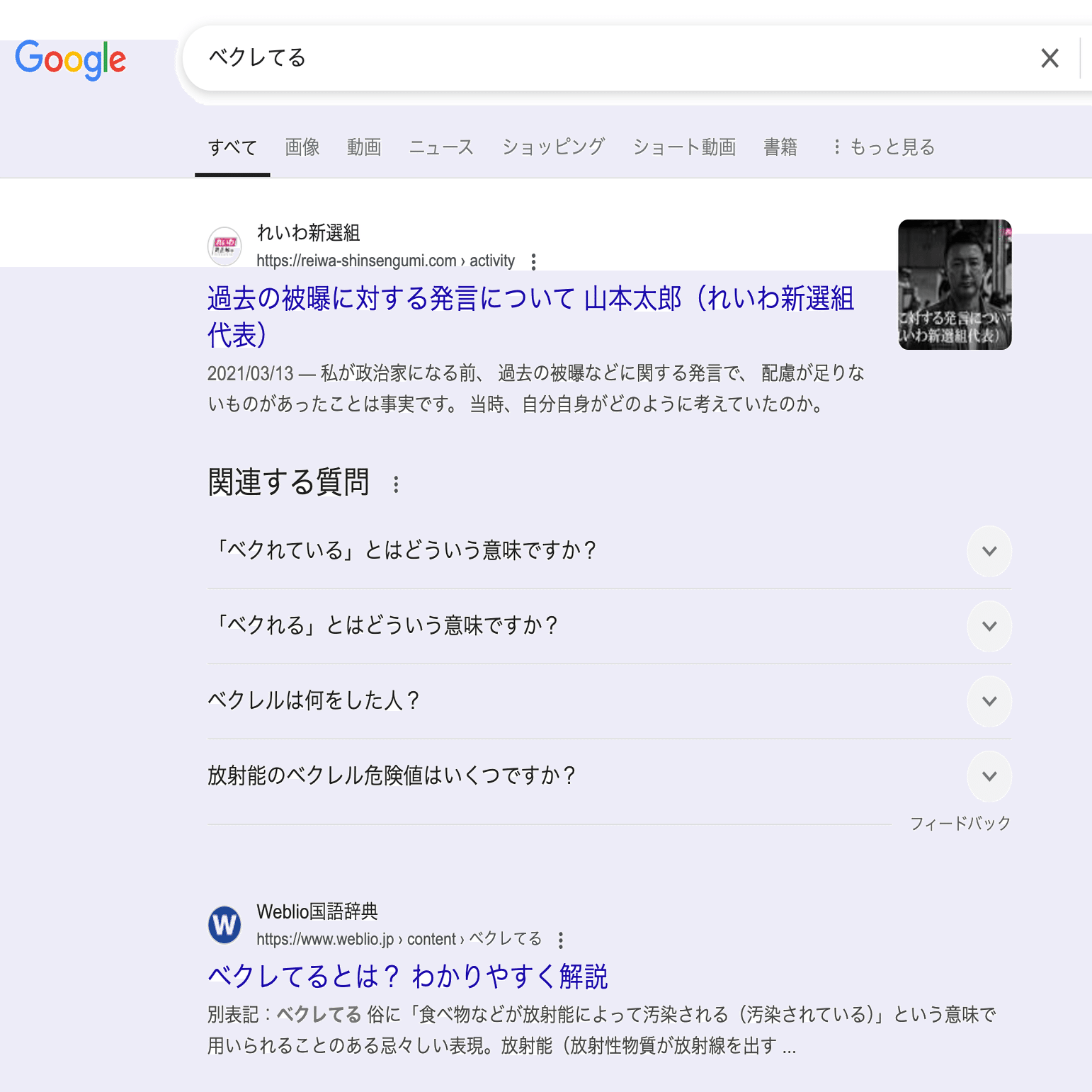The height and width of the screenshot is (1092, 1092).
Task: Select the すべて tab
Action: pyautogui.click(x=232, y=147)
